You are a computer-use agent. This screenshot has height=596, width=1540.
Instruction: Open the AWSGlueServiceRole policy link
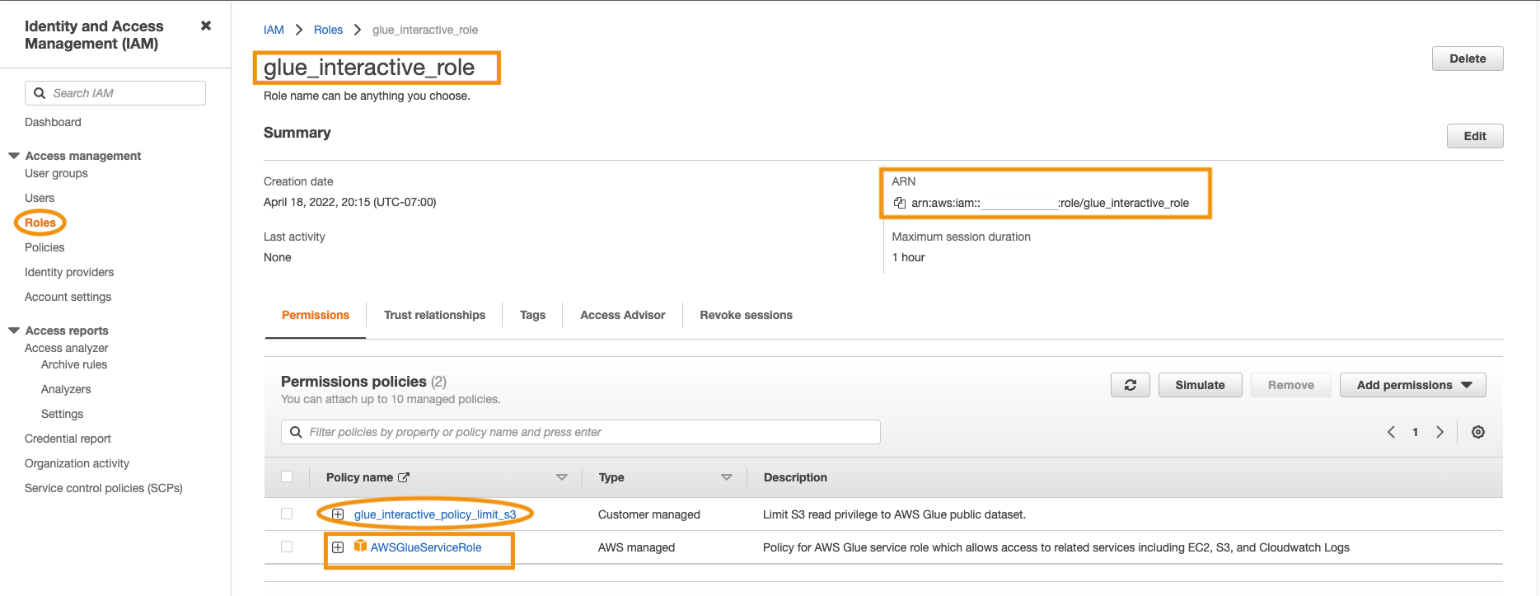(x=426, y=547)
